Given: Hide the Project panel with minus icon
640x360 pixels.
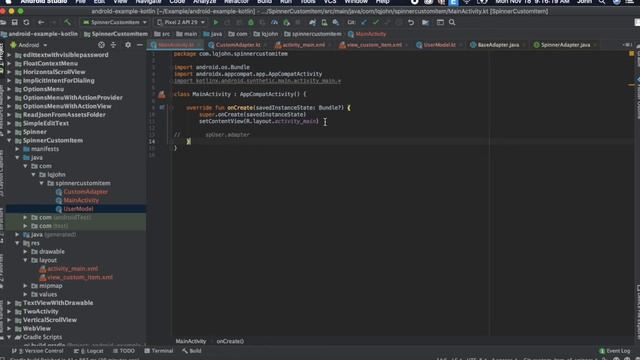Looking at the screenshot, I should pos(140,45).
